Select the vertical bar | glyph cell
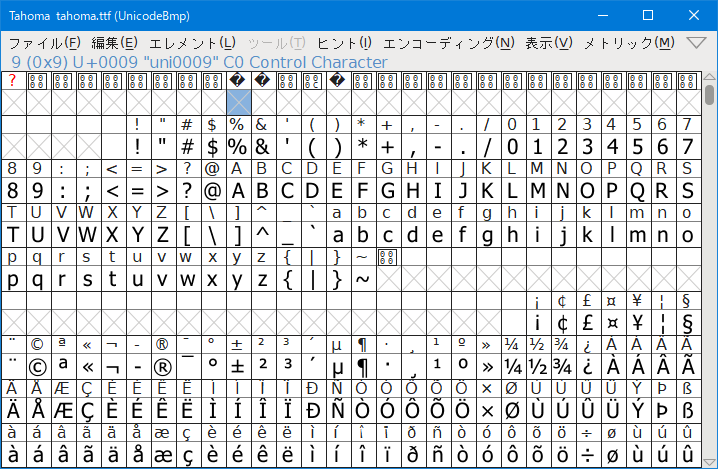Image resolution: width=718 pixels, height=469 pixels. point(312,279)
